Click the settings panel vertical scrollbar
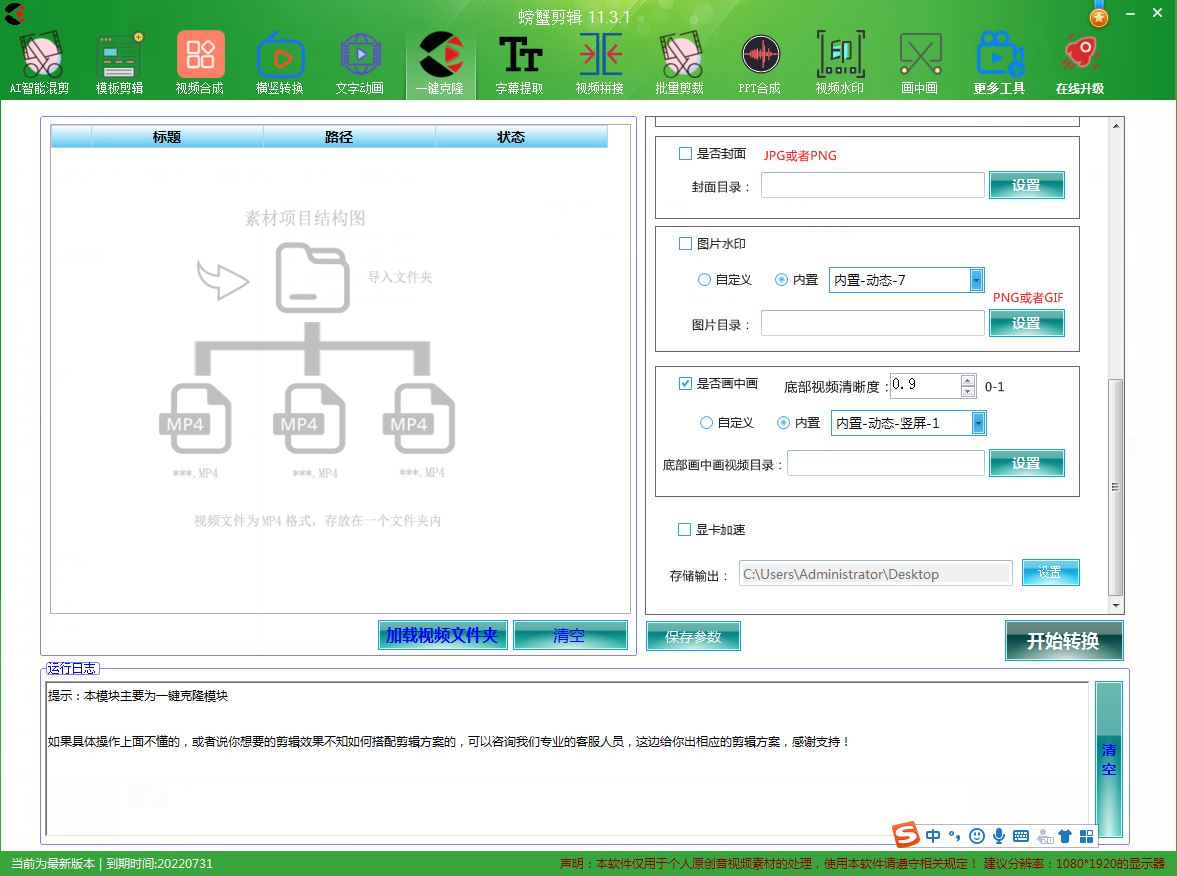 (1117, 486)
